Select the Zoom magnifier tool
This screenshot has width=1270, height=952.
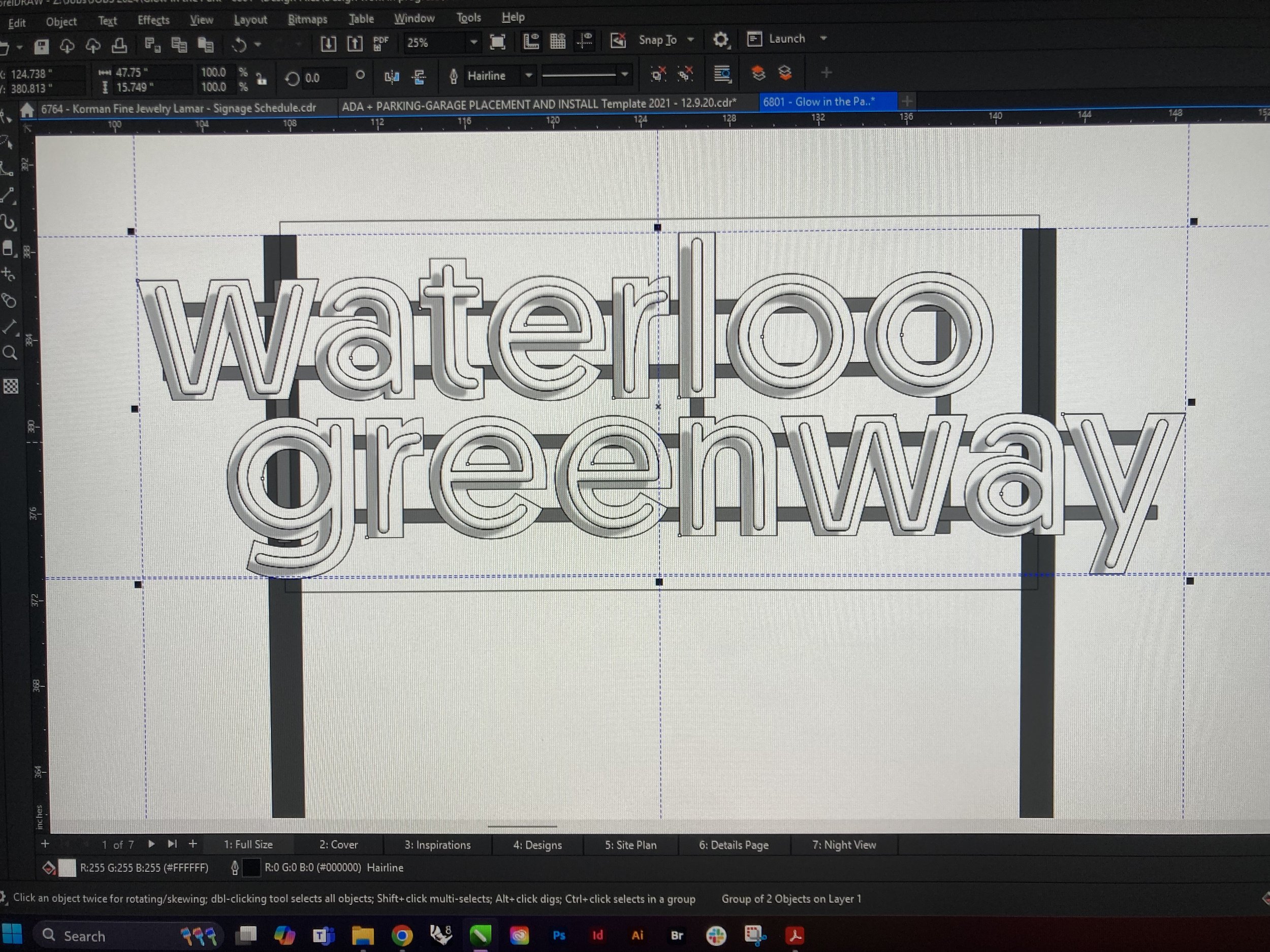pos(10,352)
